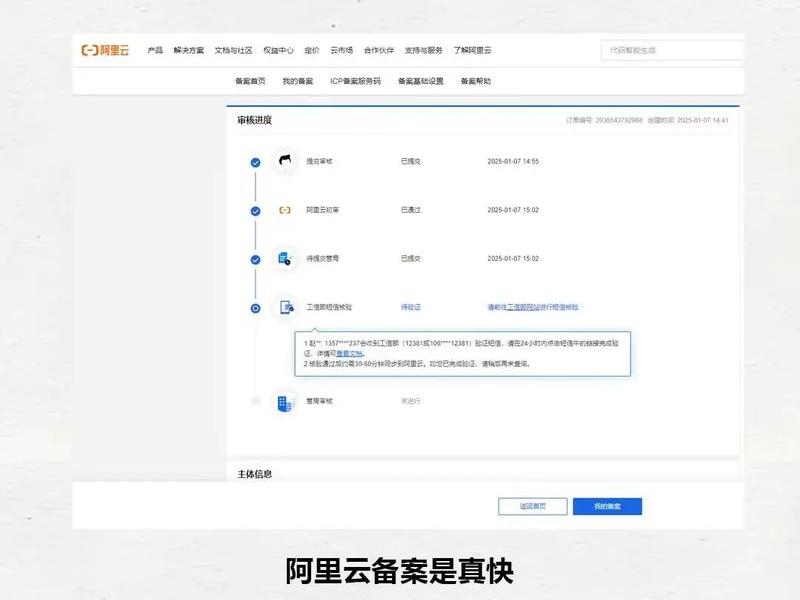Image resolution: width=800 pixels, height=600 pixels.
Task: Open 云市场 in the top navigation
Action: tap(341, 50)
